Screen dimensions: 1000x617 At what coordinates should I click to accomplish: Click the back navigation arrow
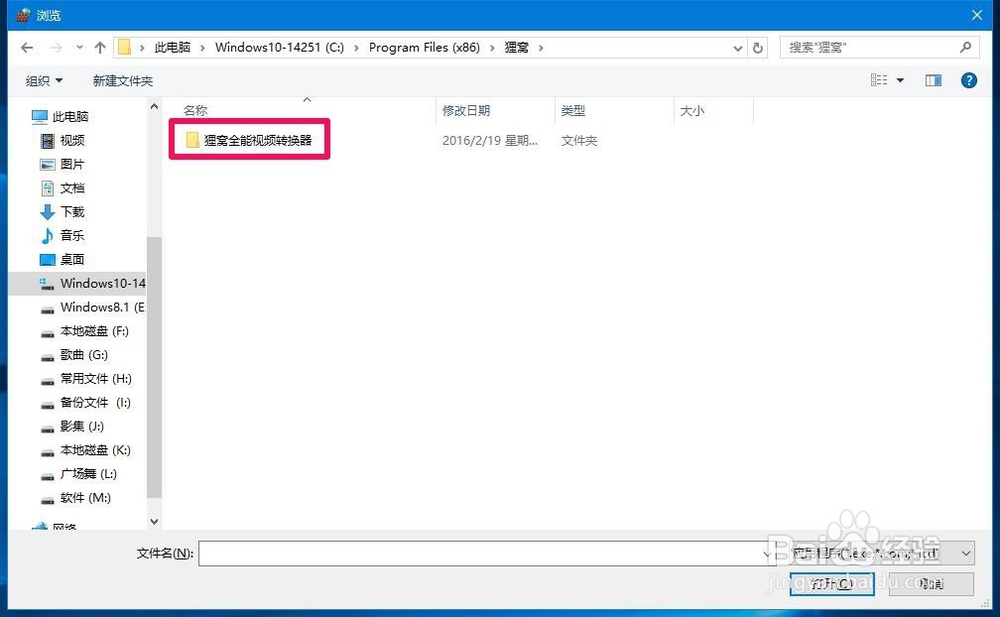pyautogui.click(x=26, y=46)
